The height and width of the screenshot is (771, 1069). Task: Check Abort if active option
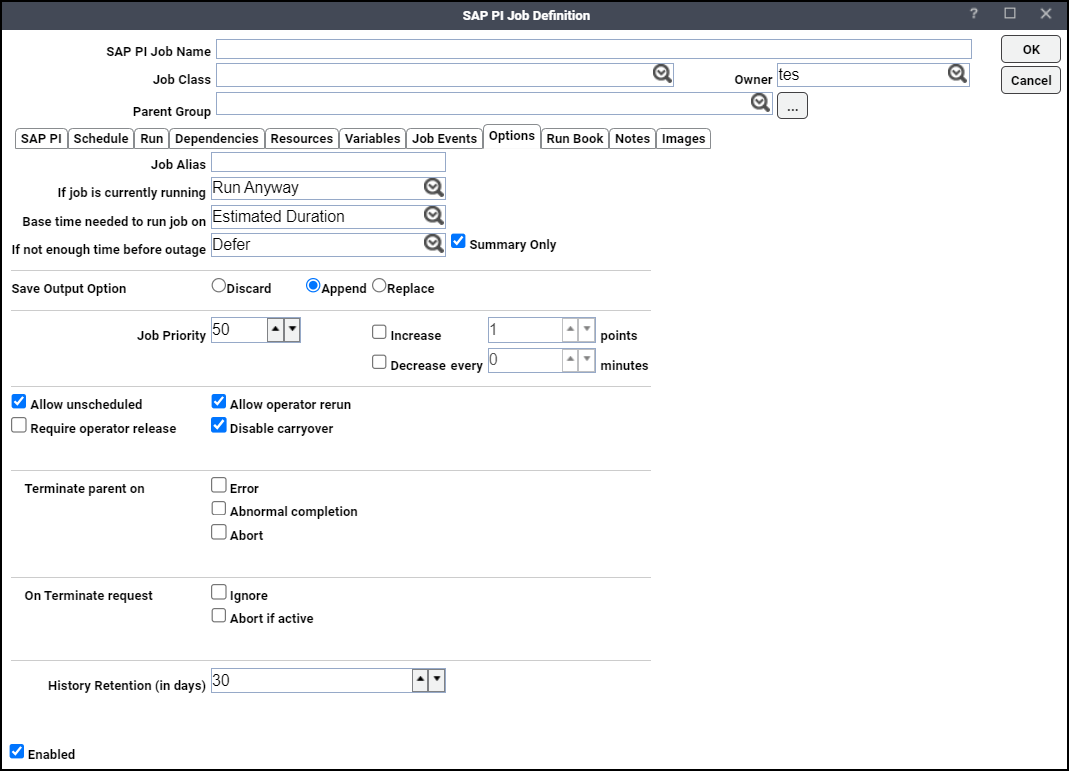(219, 616)
